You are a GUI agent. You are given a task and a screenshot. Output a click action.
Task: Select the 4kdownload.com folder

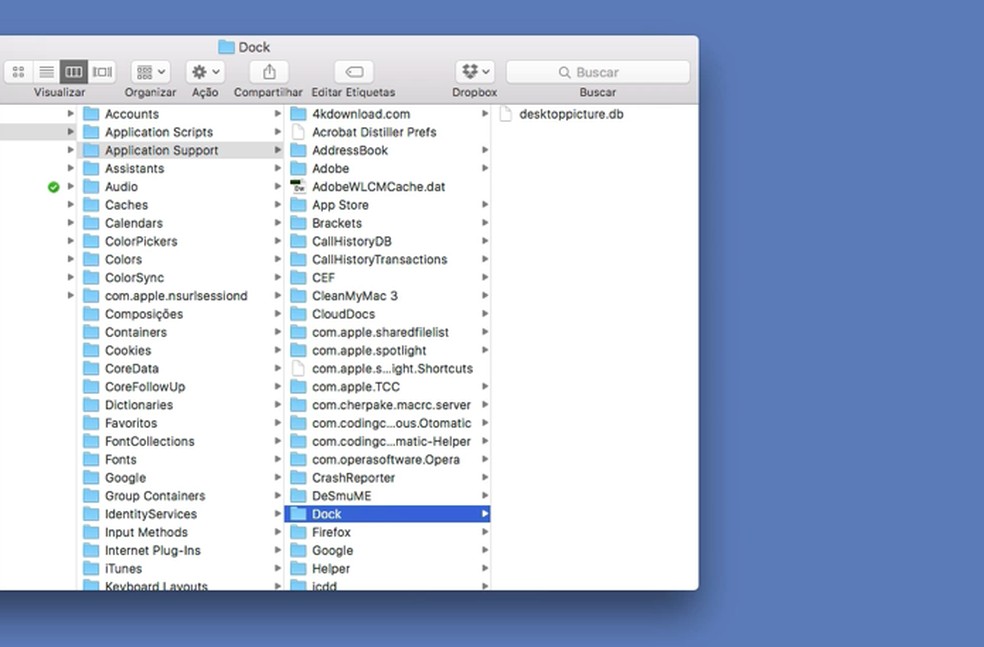(x=387, y=114)
